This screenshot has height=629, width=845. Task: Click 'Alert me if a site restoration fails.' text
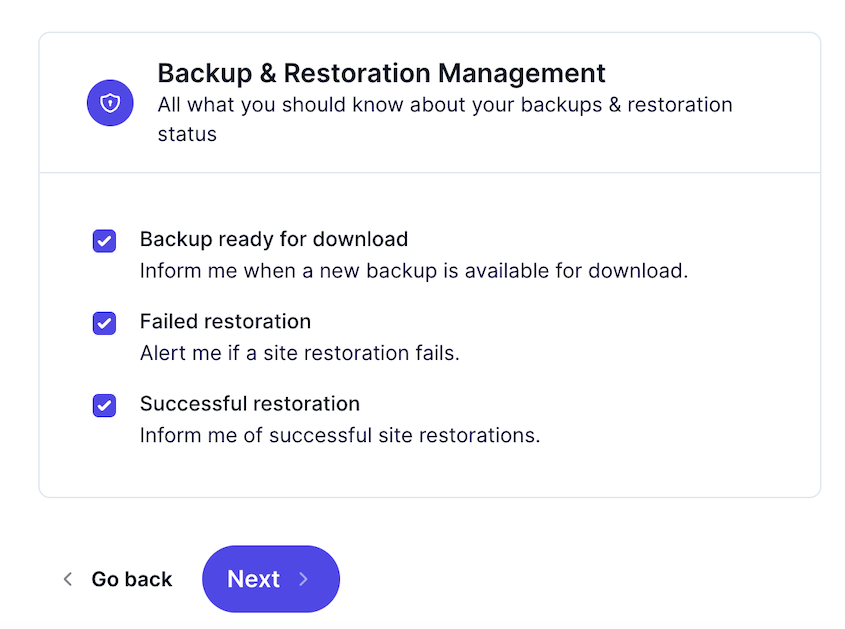tap(300, 353)
